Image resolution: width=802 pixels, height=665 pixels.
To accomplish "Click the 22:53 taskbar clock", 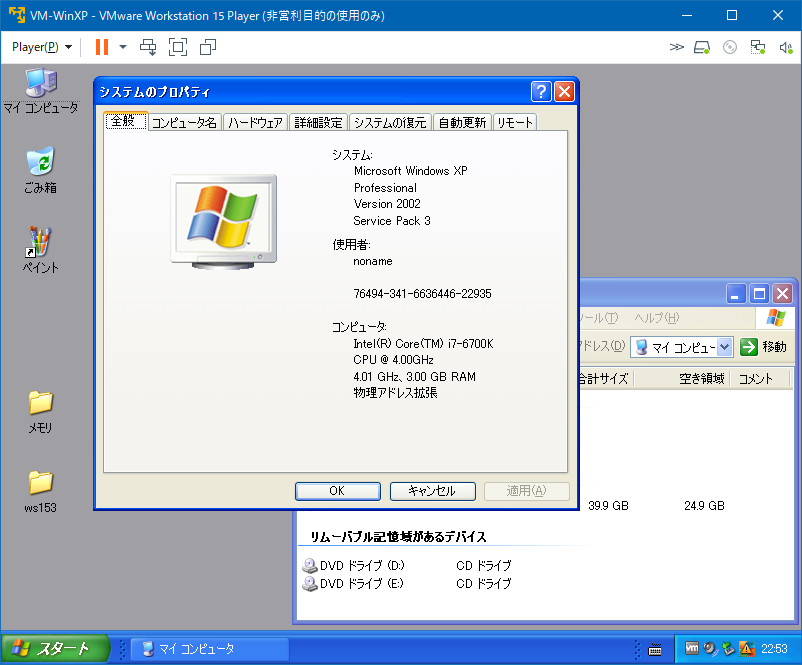I will tap(774, 649).
